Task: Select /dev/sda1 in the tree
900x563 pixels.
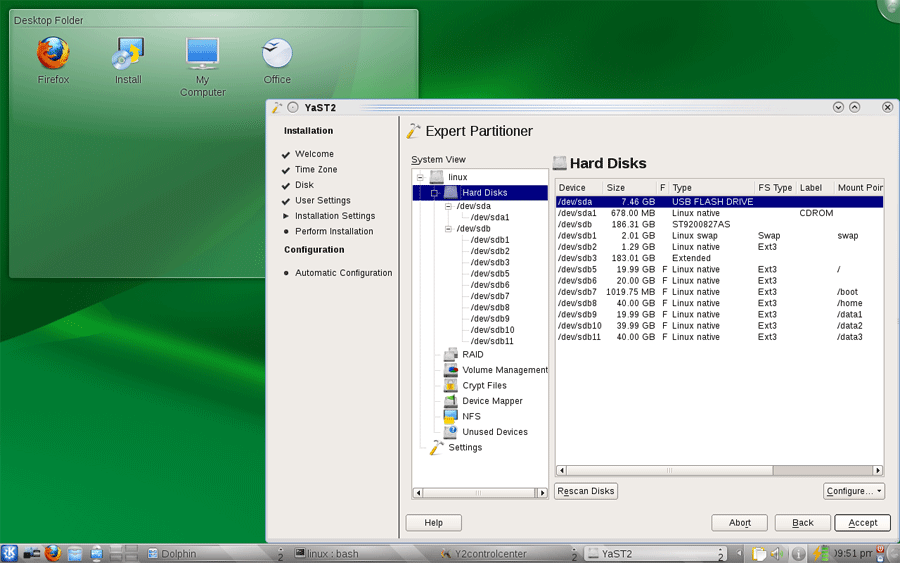Action: point(490,218)
